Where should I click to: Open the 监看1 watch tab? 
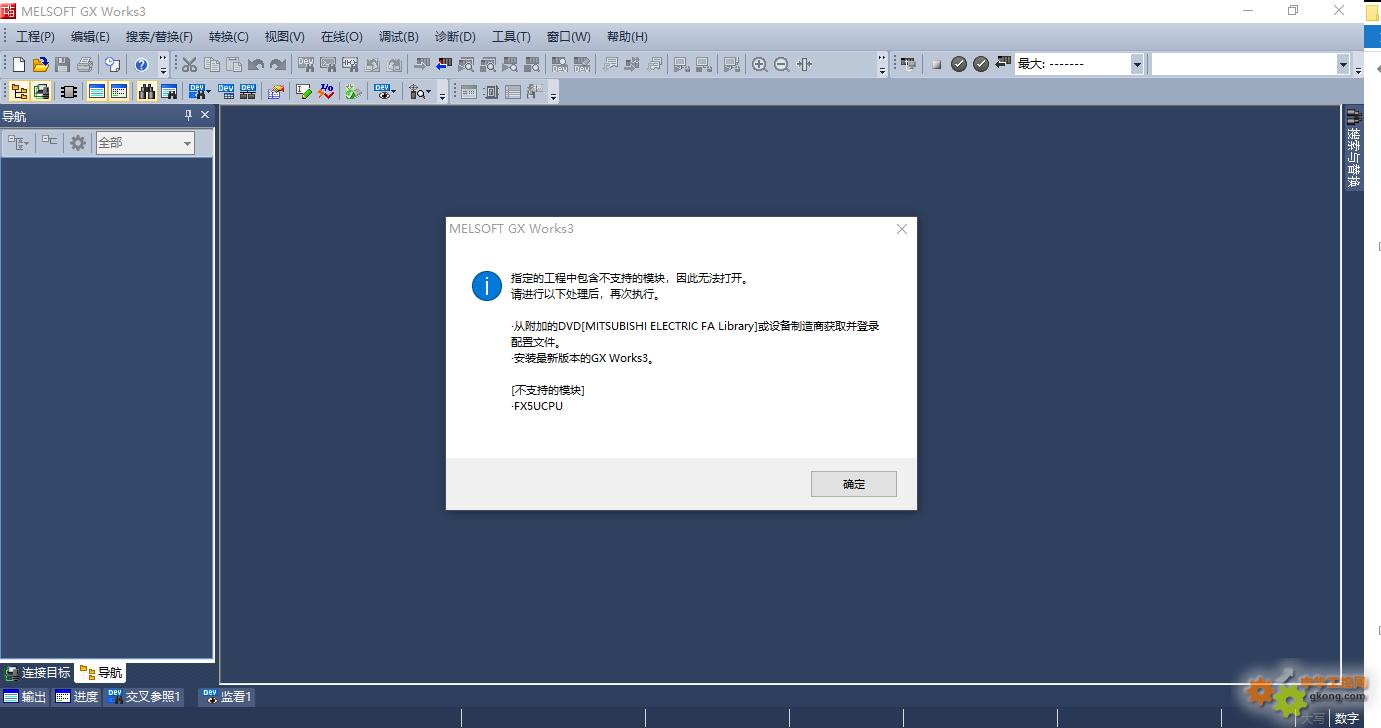(x=227, y=697)
